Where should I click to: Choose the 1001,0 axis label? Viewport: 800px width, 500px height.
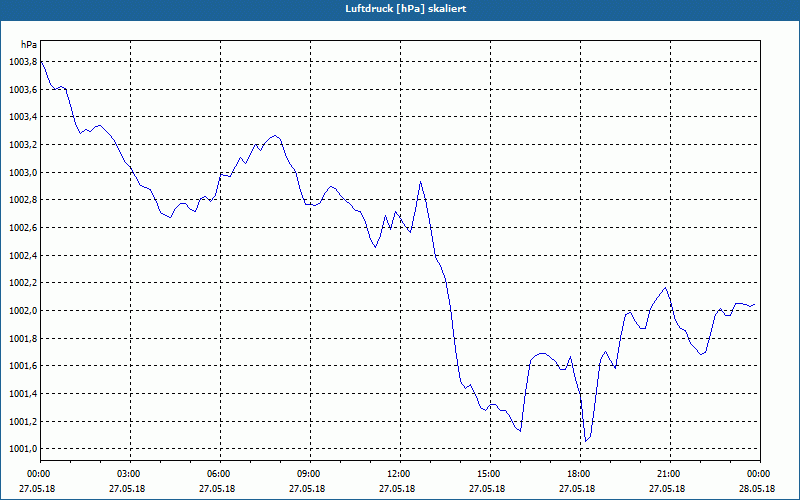pyautogui.click(x=23, y=448)
